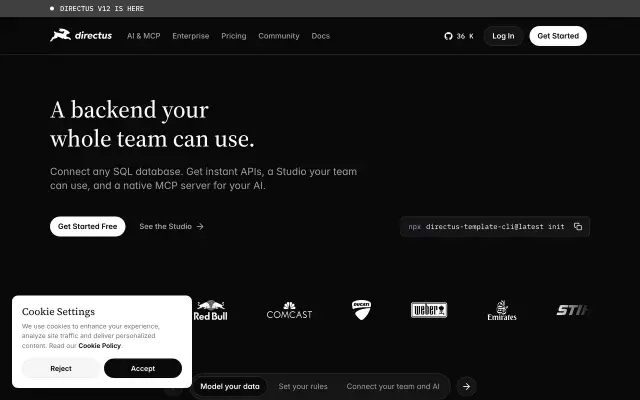640x400 pixels.
Task: Click the A backend your whole team heading
Action: coord(152,124)
